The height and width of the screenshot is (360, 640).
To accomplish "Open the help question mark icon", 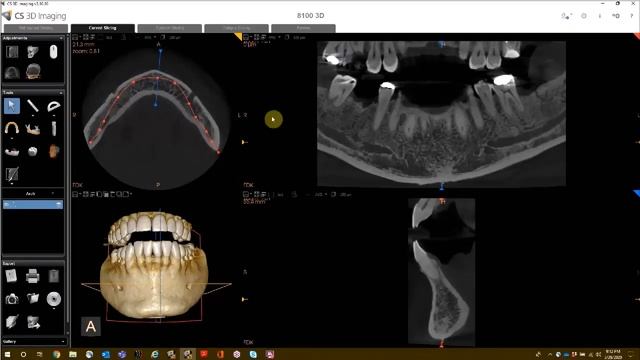I will tap(631, 16).
